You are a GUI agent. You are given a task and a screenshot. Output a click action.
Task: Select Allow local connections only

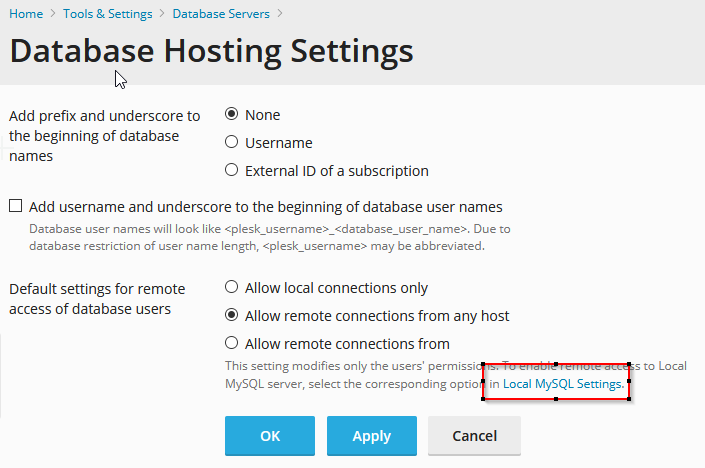click(232, 288)
